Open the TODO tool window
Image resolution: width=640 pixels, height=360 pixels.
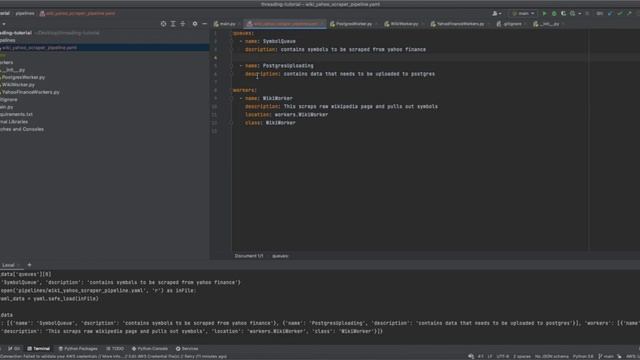click(115, 349)
